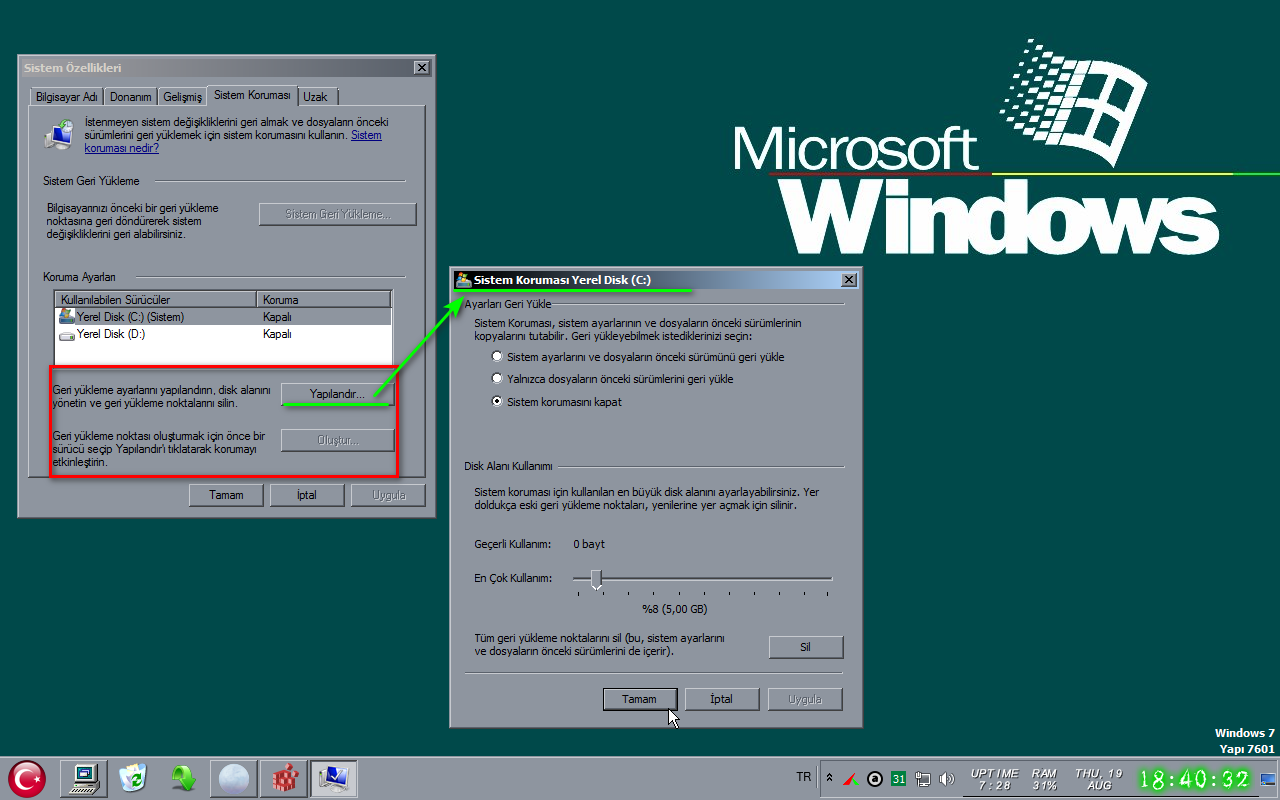Select 'Sistem ayarlarını ve dosyaların önceki sürümünü' radio
1280x800 pixels.
pos(497,357)
